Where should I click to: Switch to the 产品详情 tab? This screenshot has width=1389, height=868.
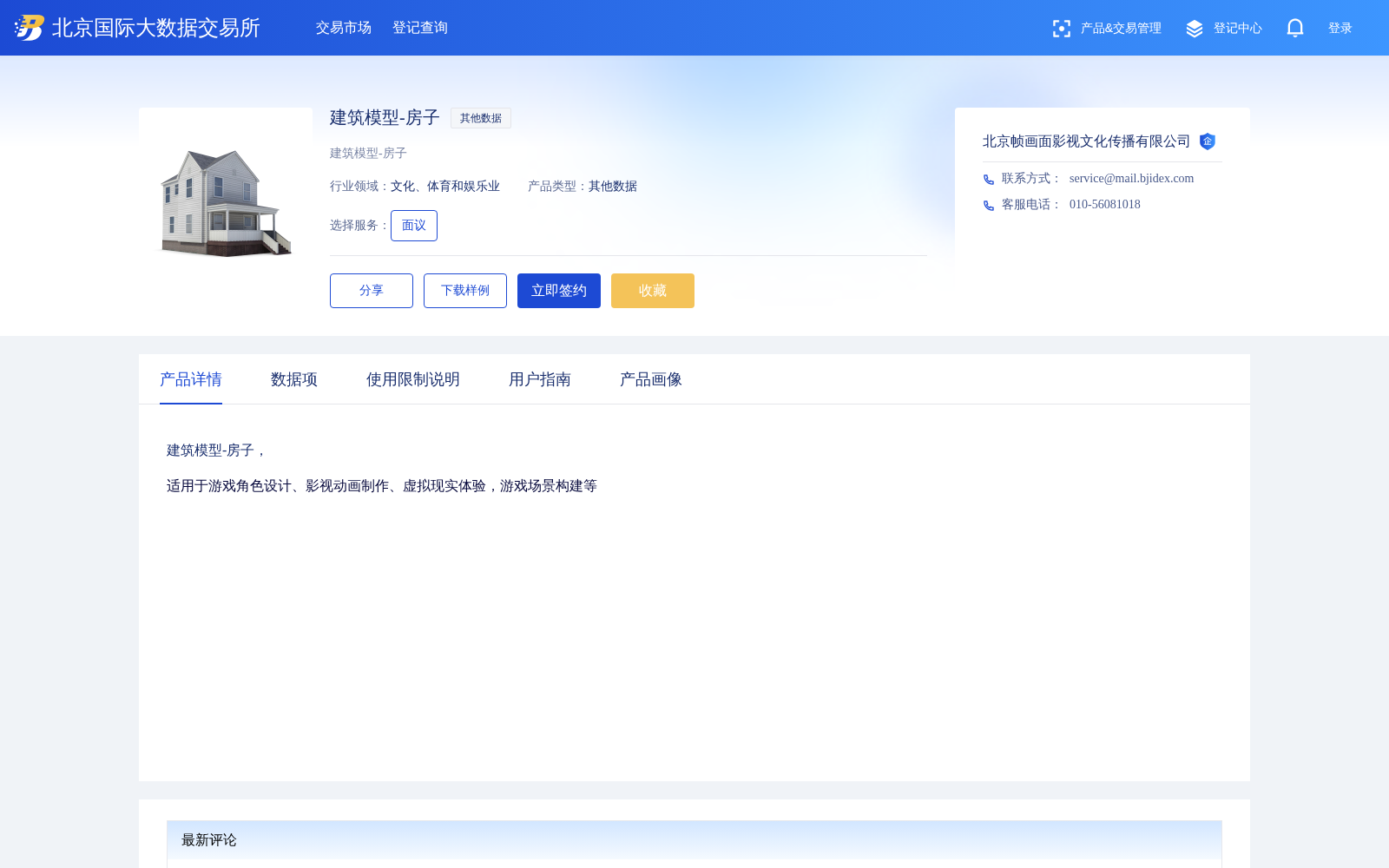click(191, 379)
